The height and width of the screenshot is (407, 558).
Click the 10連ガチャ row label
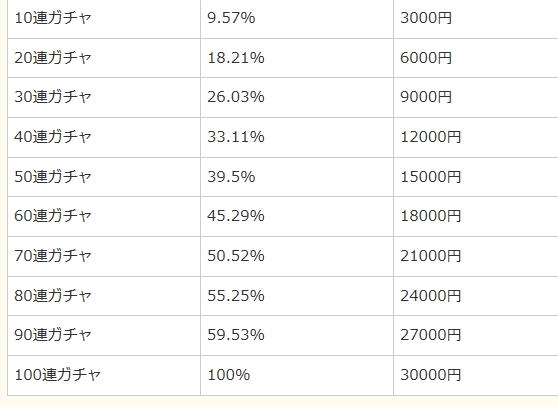point(53,18)
